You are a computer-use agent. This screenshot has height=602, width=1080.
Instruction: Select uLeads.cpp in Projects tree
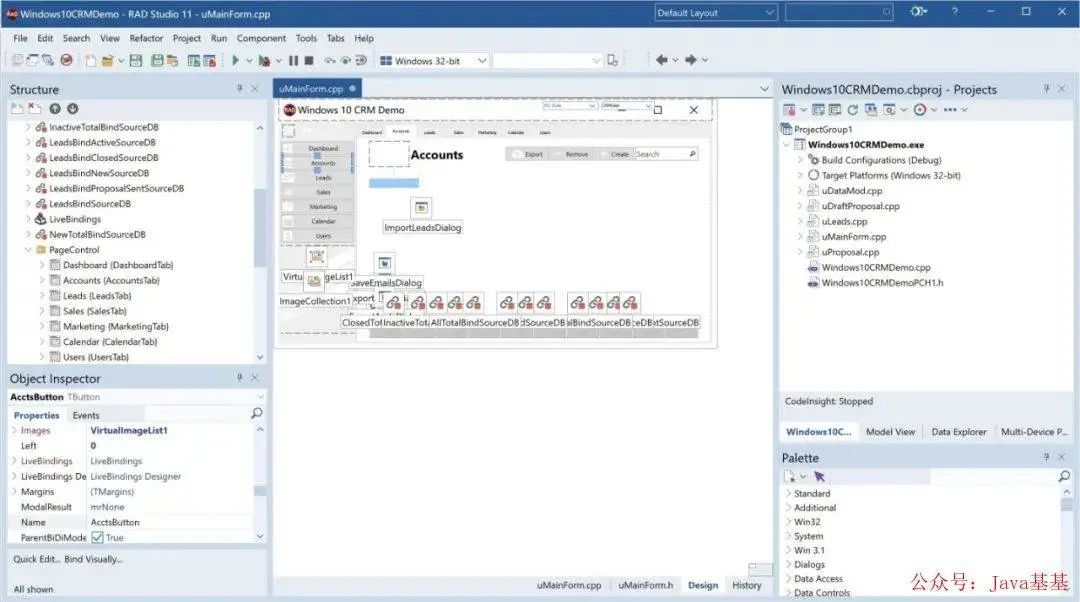844,222
